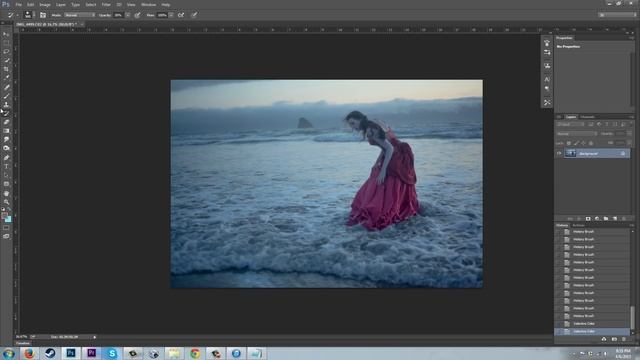Add a layer mask in Layers panel
The height and width of the screenshot is (360, 640).
coord(588,219)
